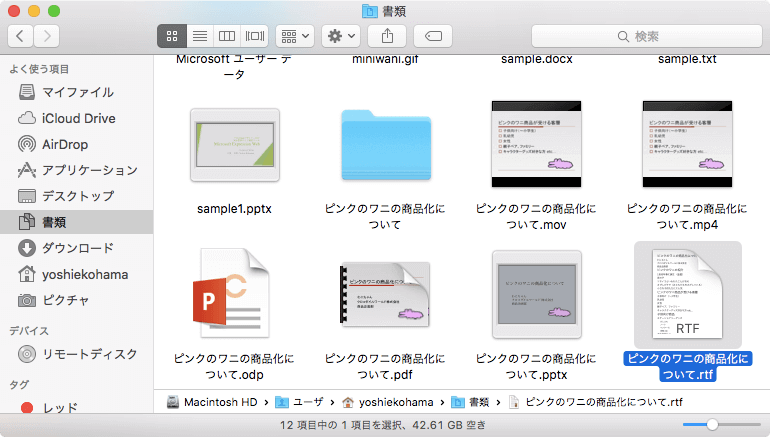Click the デバイス sidebar heading

29,331
